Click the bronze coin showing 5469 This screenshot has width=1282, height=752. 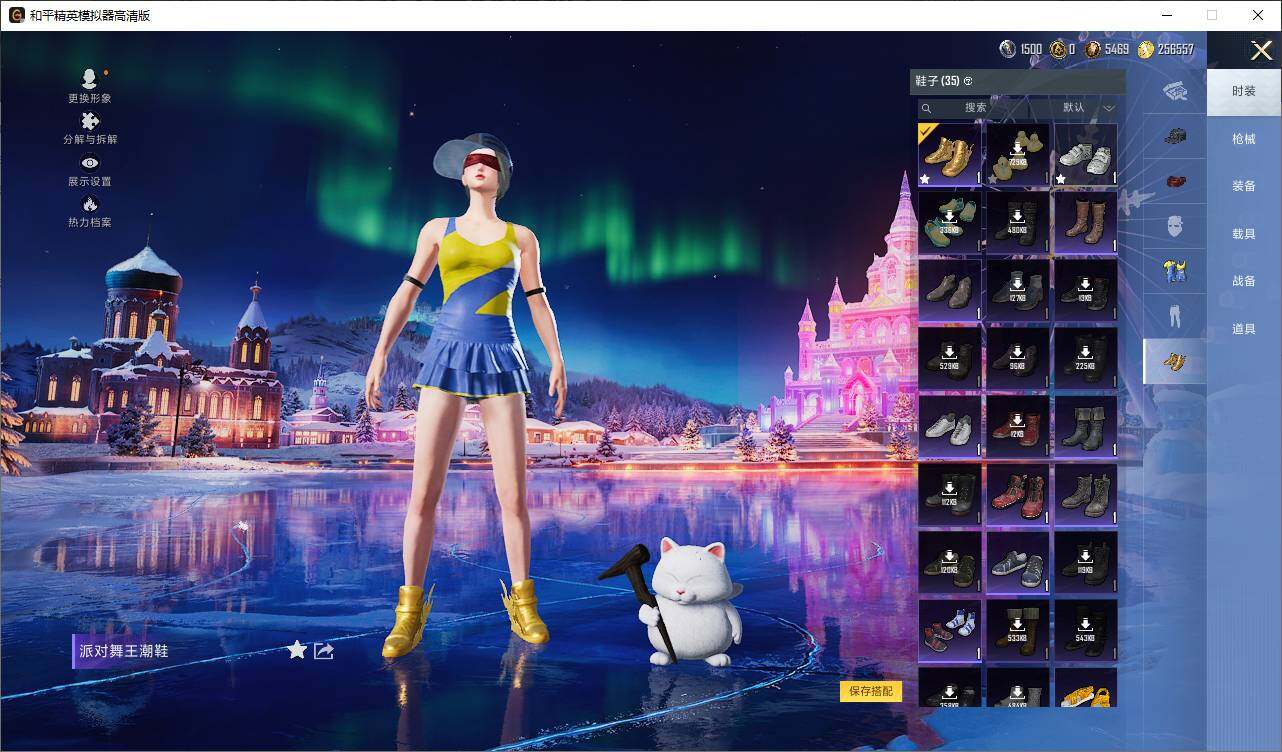tap(1093, 49)
